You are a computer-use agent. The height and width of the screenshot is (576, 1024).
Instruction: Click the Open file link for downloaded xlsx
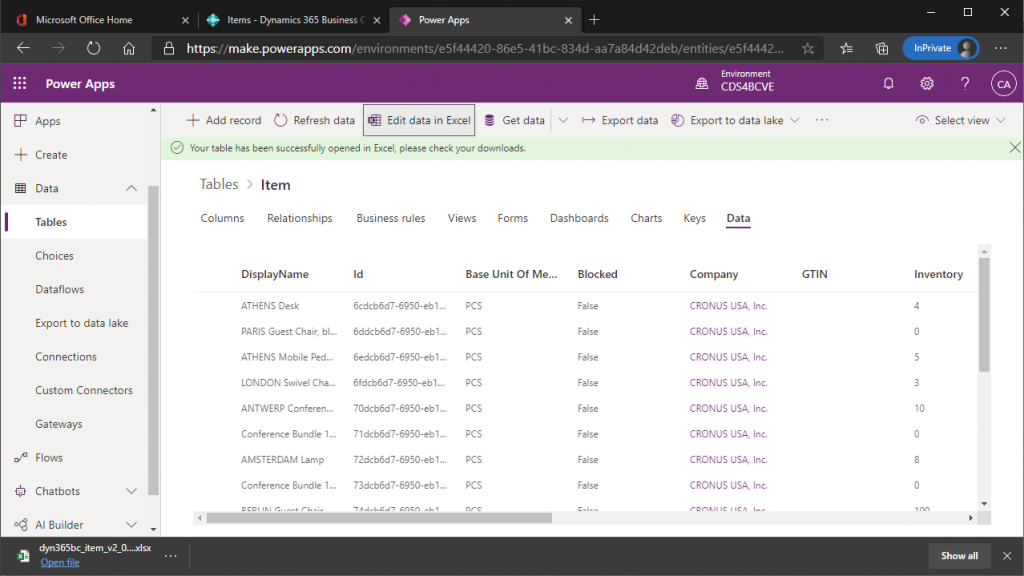[x=59, y=562]
